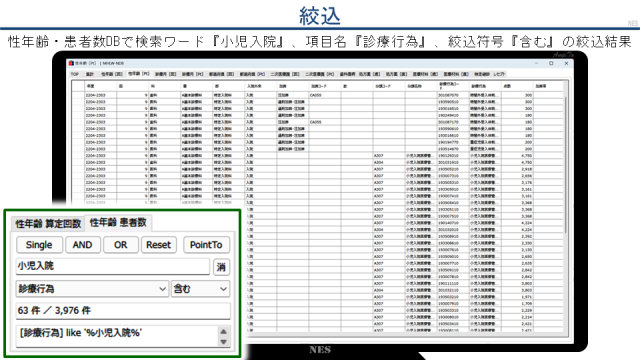Open the 都道府県 [Pt] tab
The height and width of the screenshot is (360, 640).
coord(252,74)
